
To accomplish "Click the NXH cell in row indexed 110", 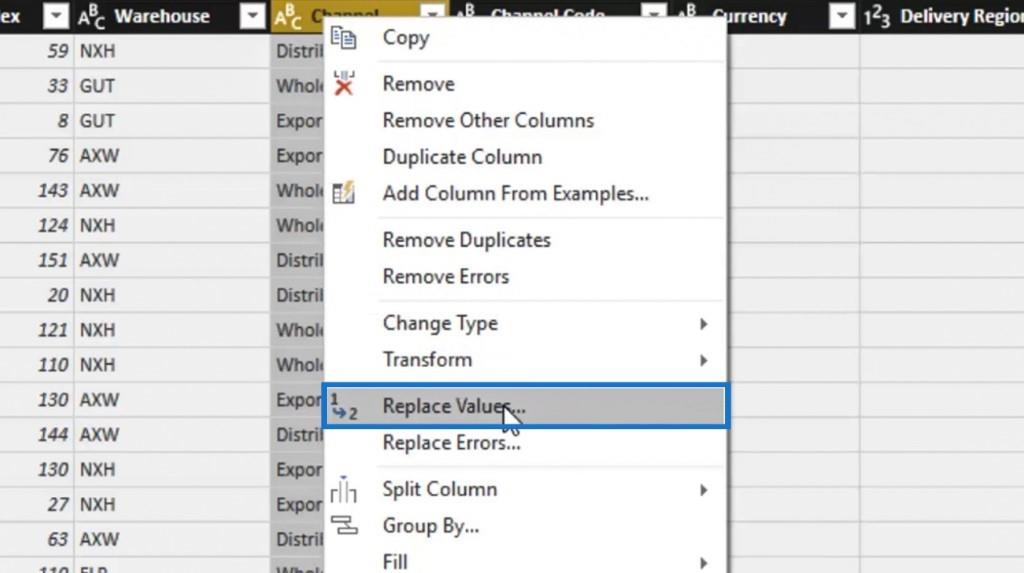I will pos(172,365).
